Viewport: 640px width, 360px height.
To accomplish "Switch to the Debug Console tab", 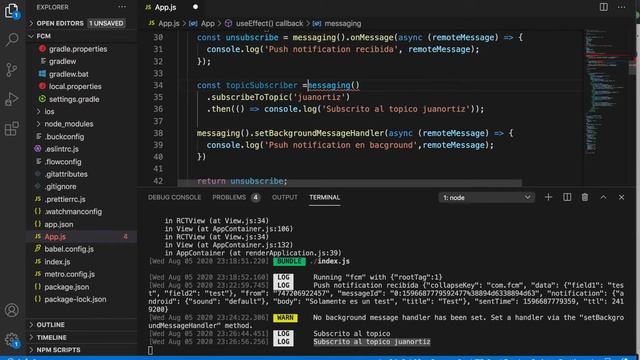I will (x=174, y=198).
